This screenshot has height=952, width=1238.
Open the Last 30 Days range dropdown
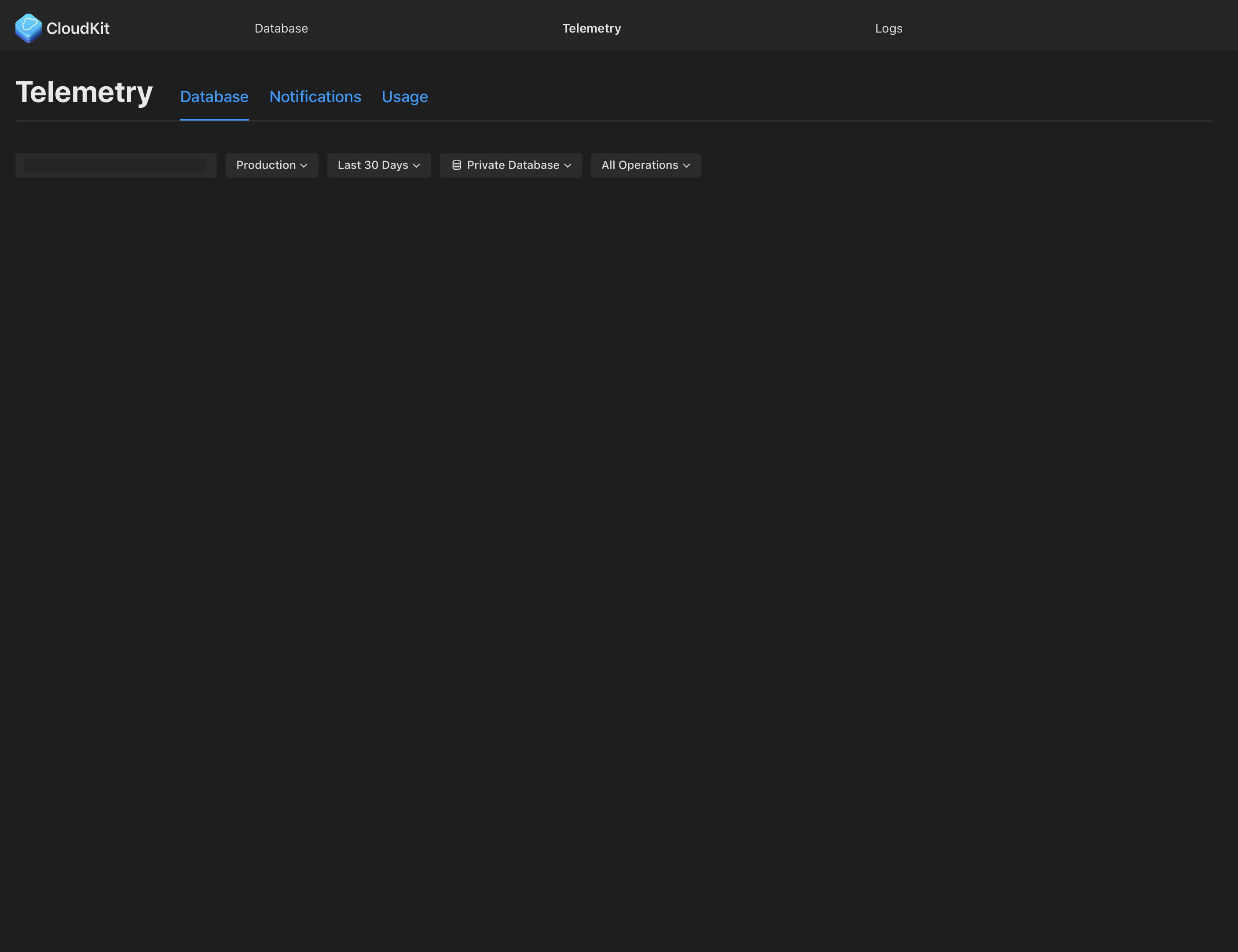[372, 165]
